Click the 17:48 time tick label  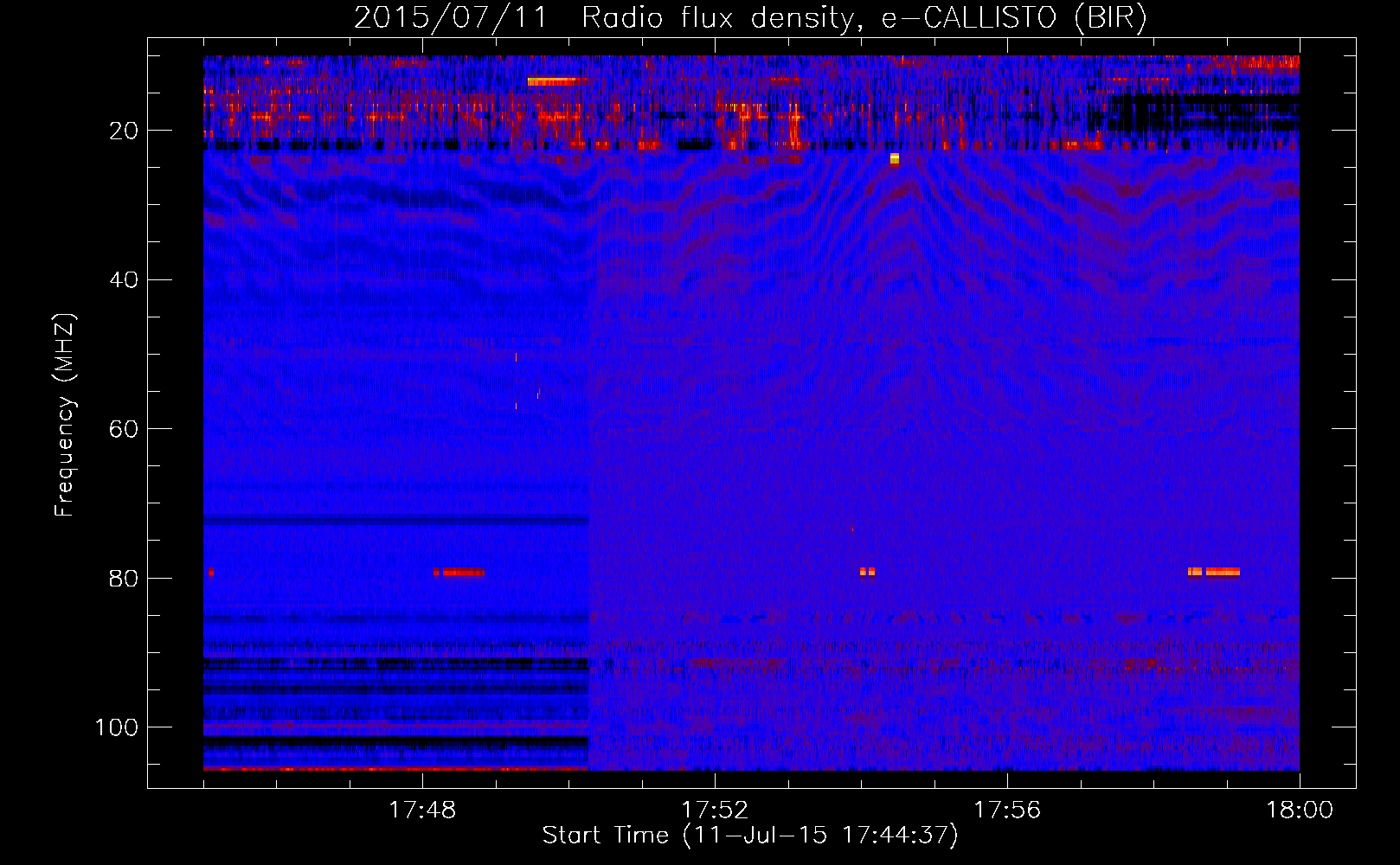[x=422, y=811]
